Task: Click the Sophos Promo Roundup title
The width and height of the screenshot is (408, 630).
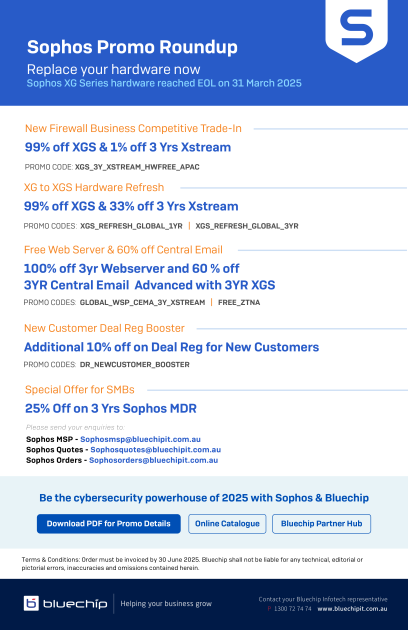Action: [x=132, y=47]
